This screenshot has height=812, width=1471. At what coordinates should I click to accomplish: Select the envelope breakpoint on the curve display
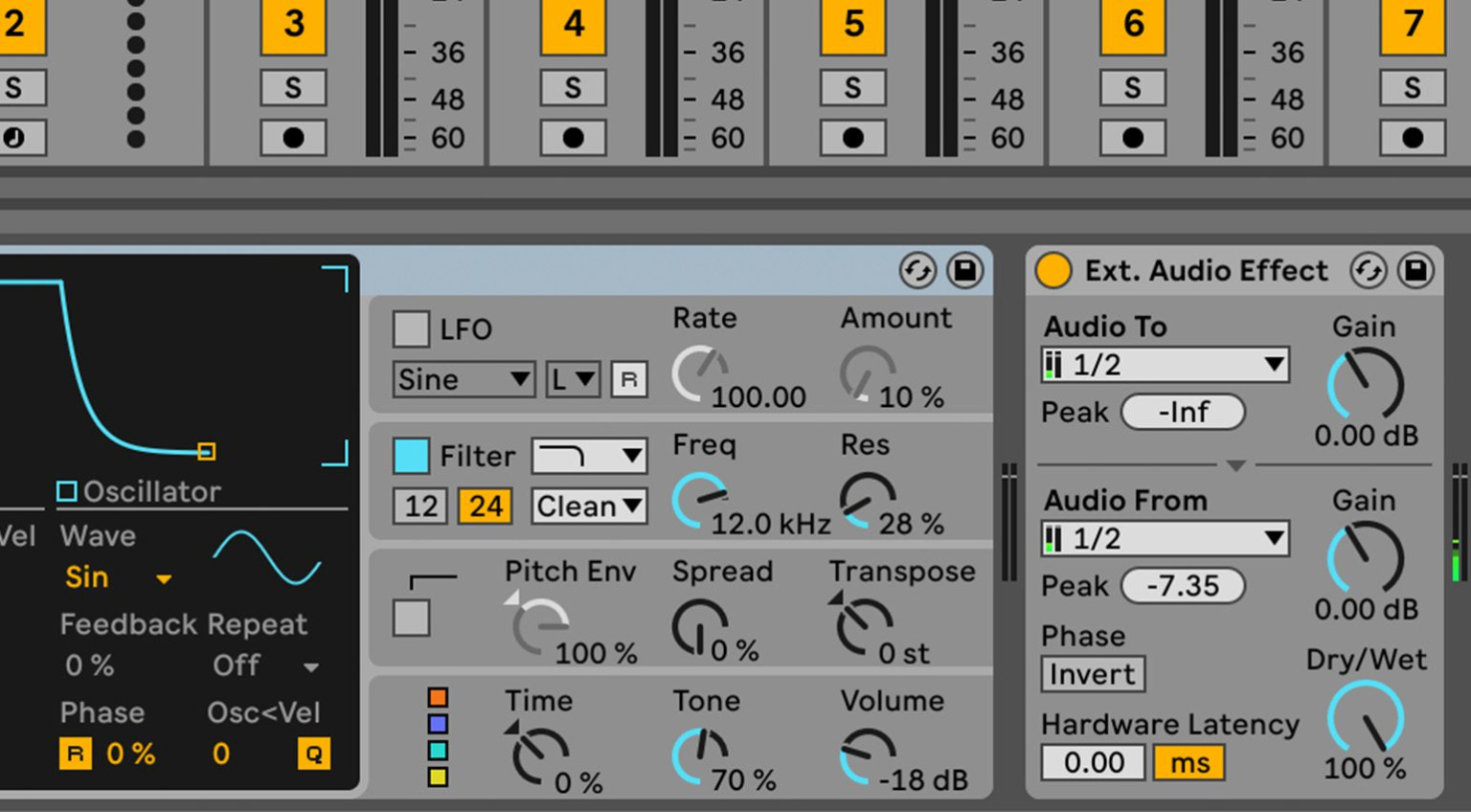pyautogui.click(x=206, y=451)
